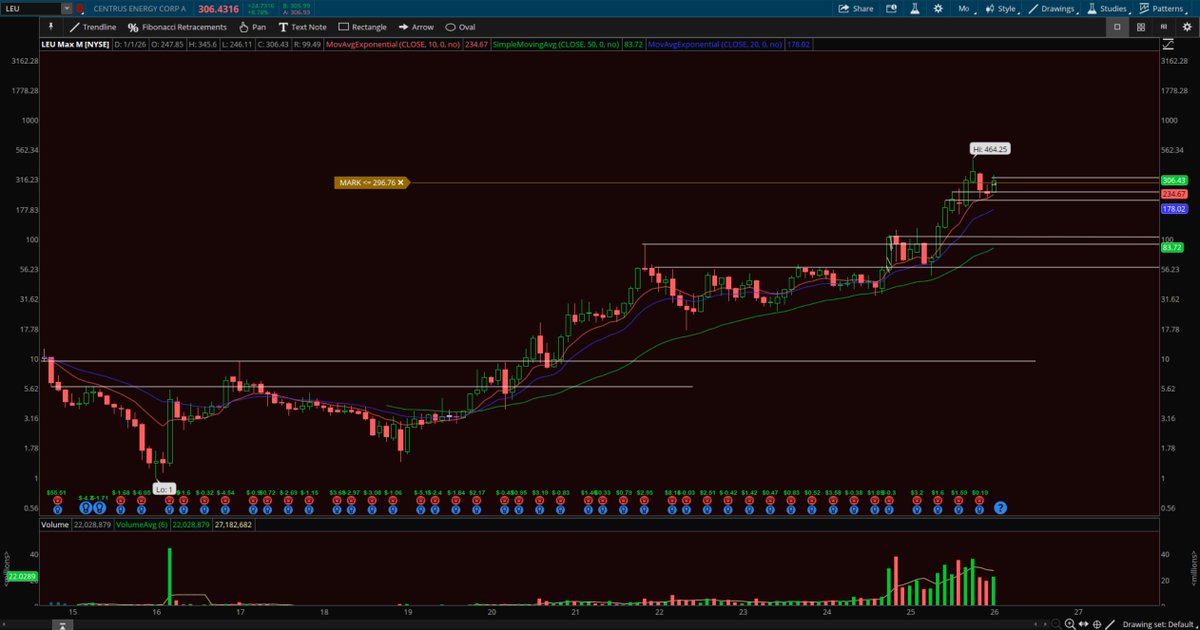
Task: Remove the MARK <= 296.76 alert
Action: 400,183
